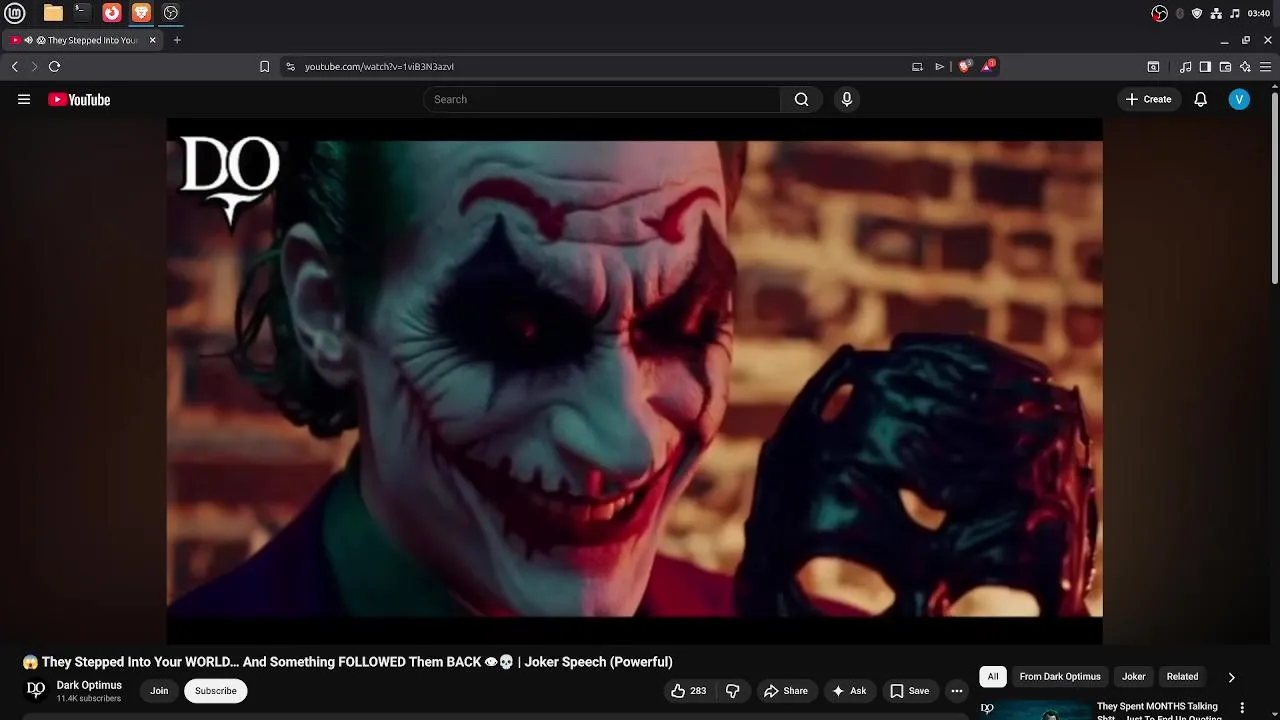Save video to a playlist
1280x720 pixels.
click(x=910, y=691)
